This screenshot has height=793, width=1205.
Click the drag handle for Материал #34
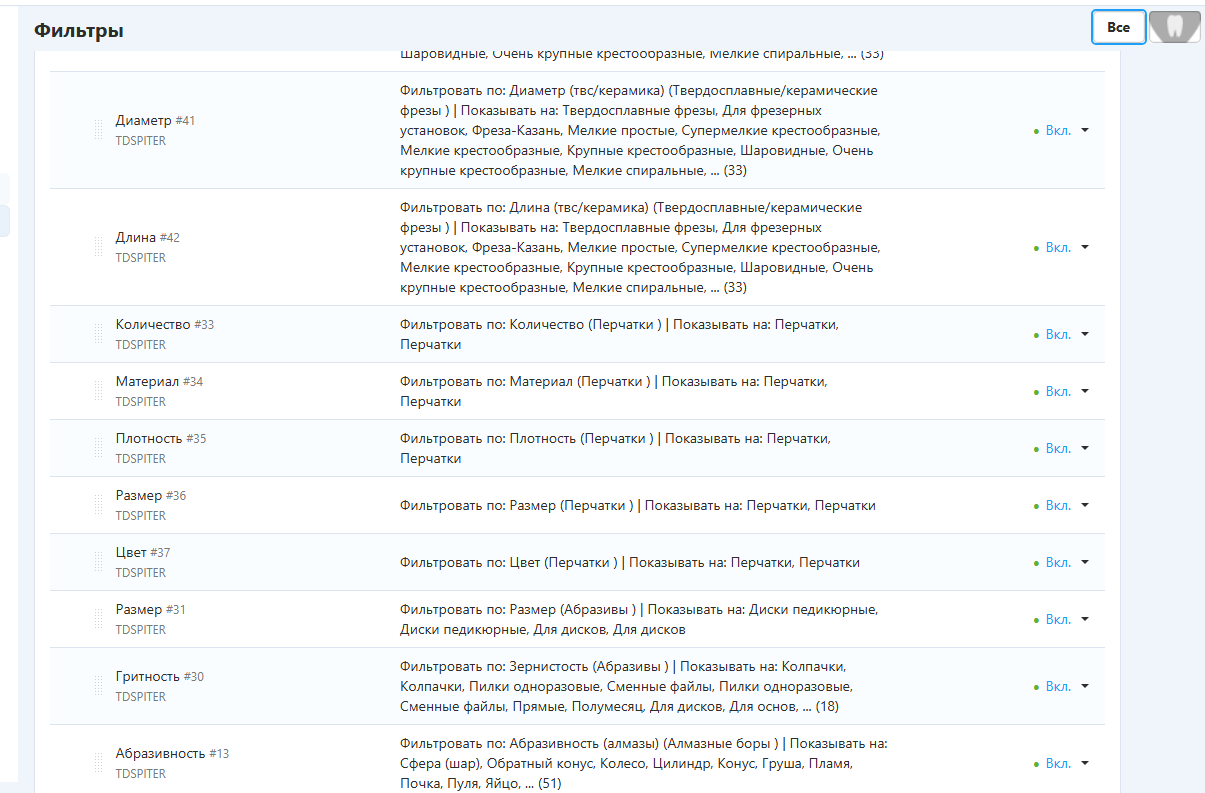(98, 391)
